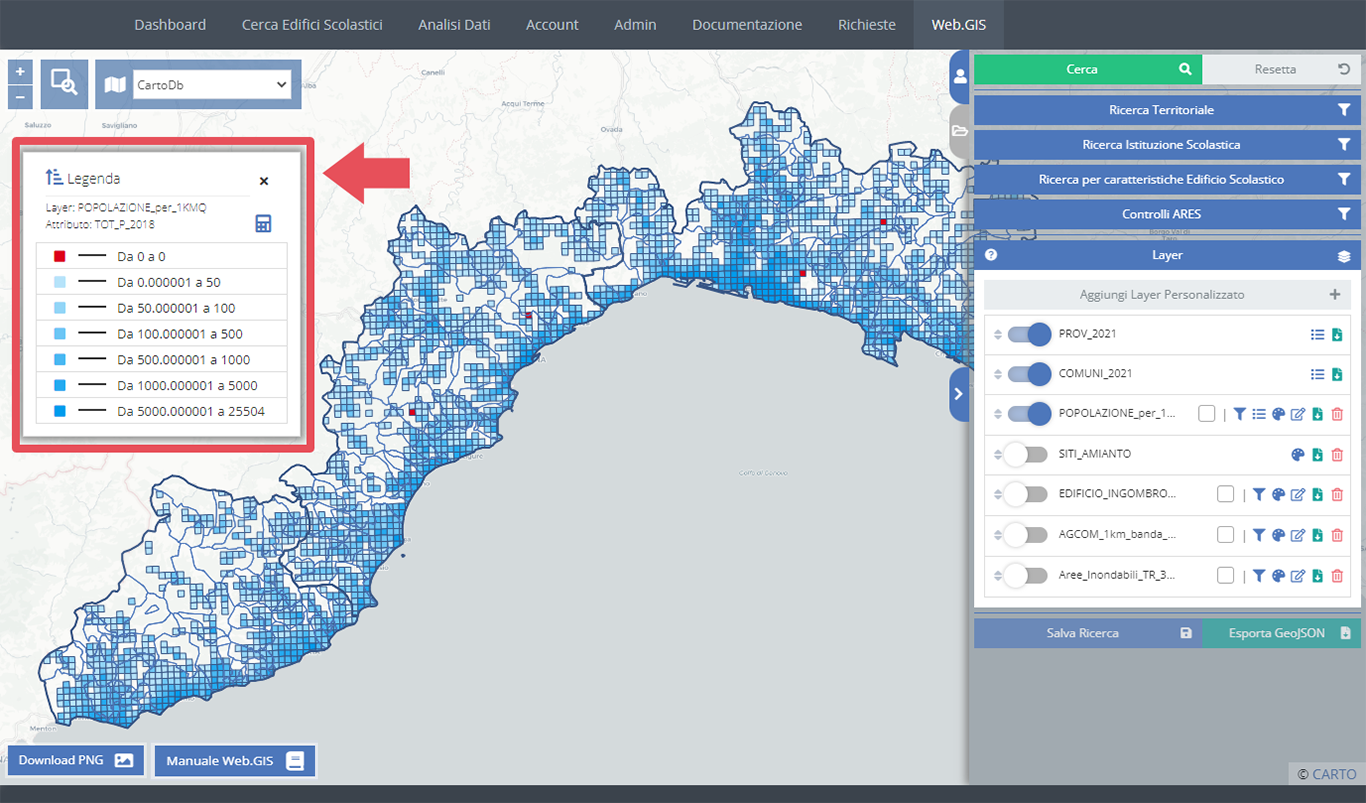The image size is (1366, 803).
Task: Go to the Analisi Dati tab
Action: 454,24
